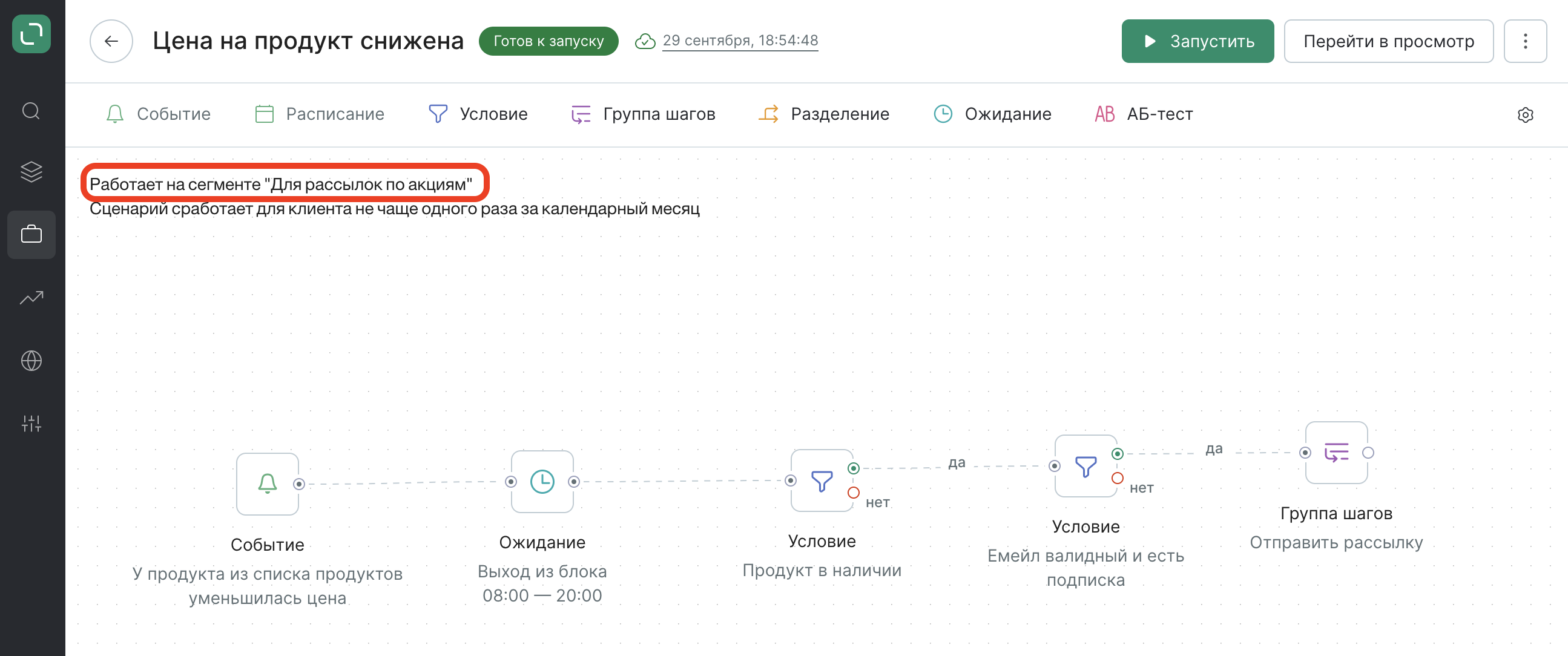The image size is (1568, 656).
Task: Click the text about once per calendar month
Action: tap(395, 209)
